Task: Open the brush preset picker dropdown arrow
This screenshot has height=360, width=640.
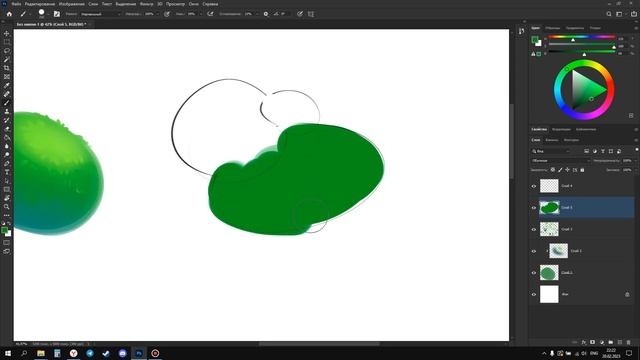Action: pos(48,14)
